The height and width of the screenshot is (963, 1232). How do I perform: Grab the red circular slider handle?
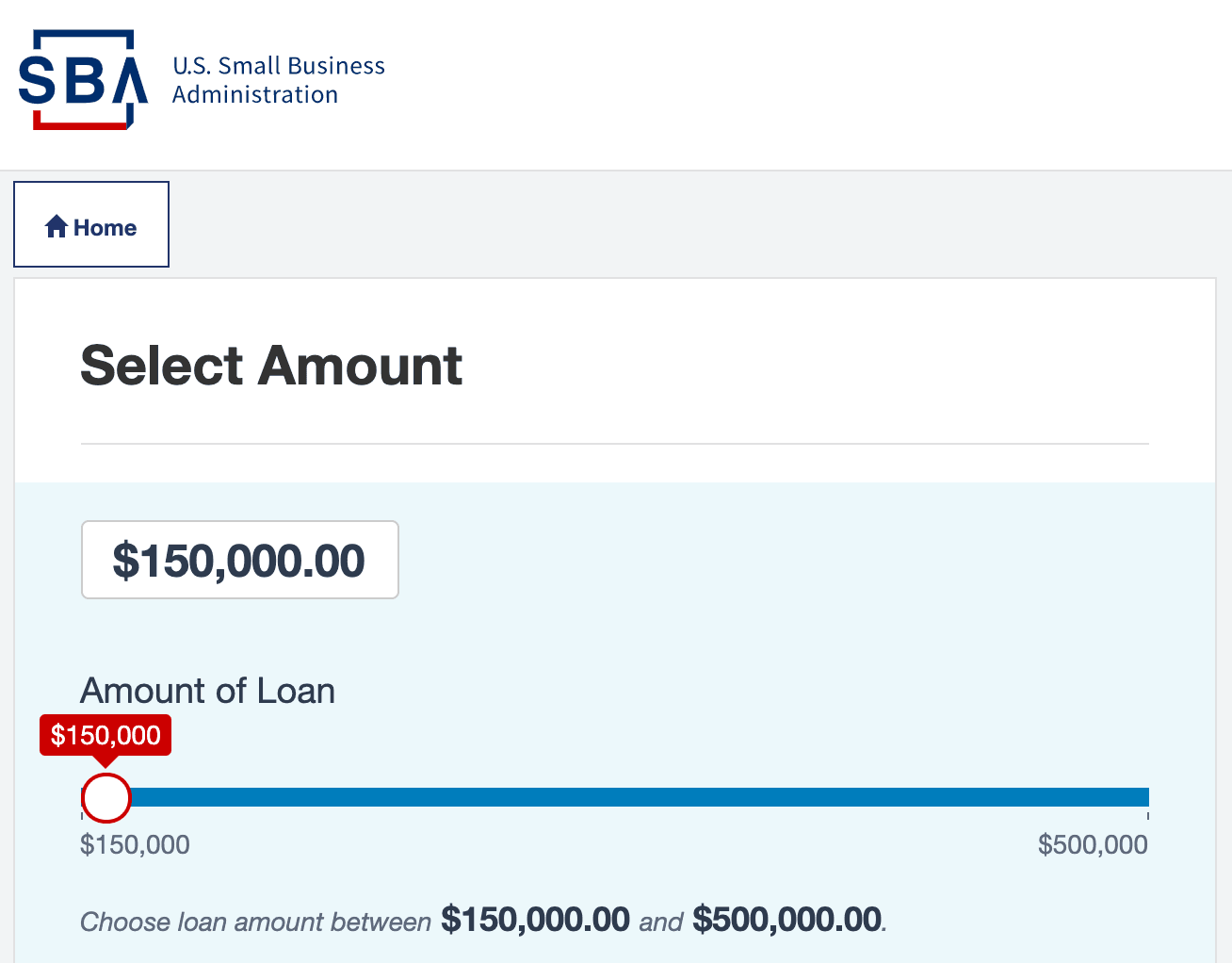point(106,798)
